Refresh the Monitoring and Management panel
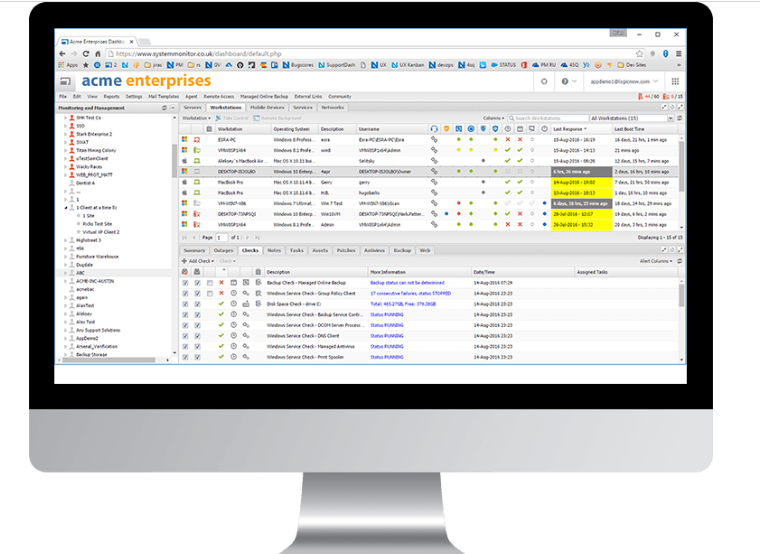This screenshot has width=760, height=554. pos(164,108)
